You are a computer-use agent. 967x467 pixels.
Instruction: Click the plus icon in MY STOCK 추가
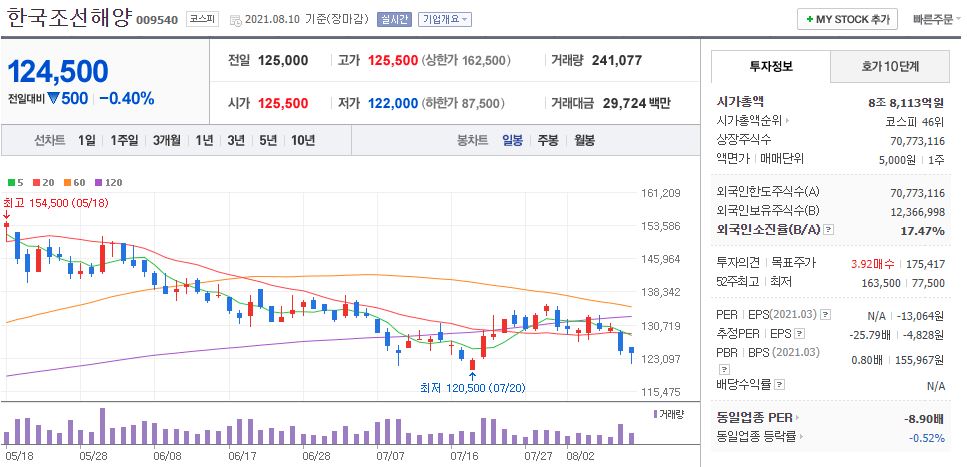point(809,19)
